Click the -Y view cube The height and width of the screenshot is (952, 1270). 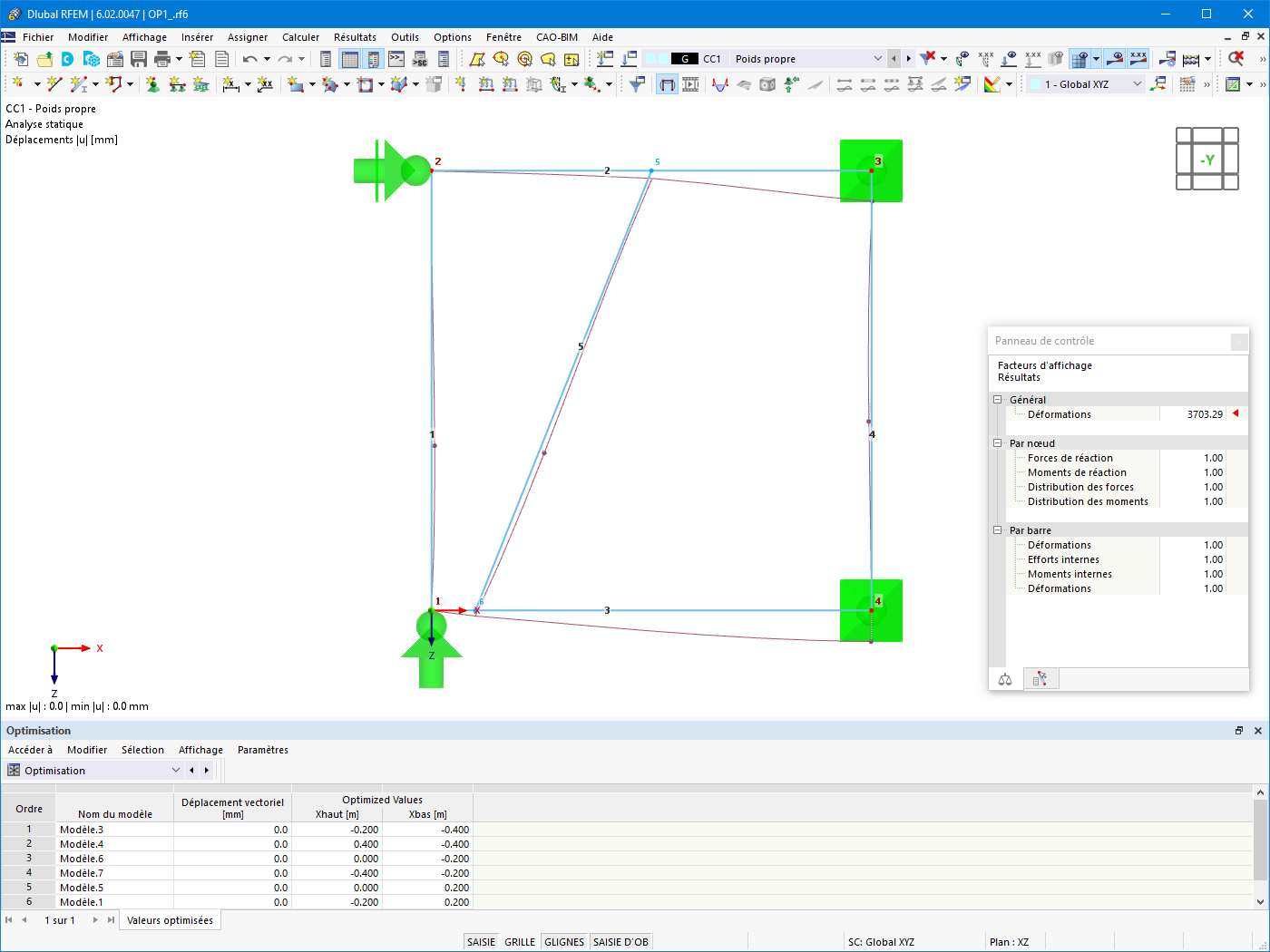click(x=1207, y=160)
